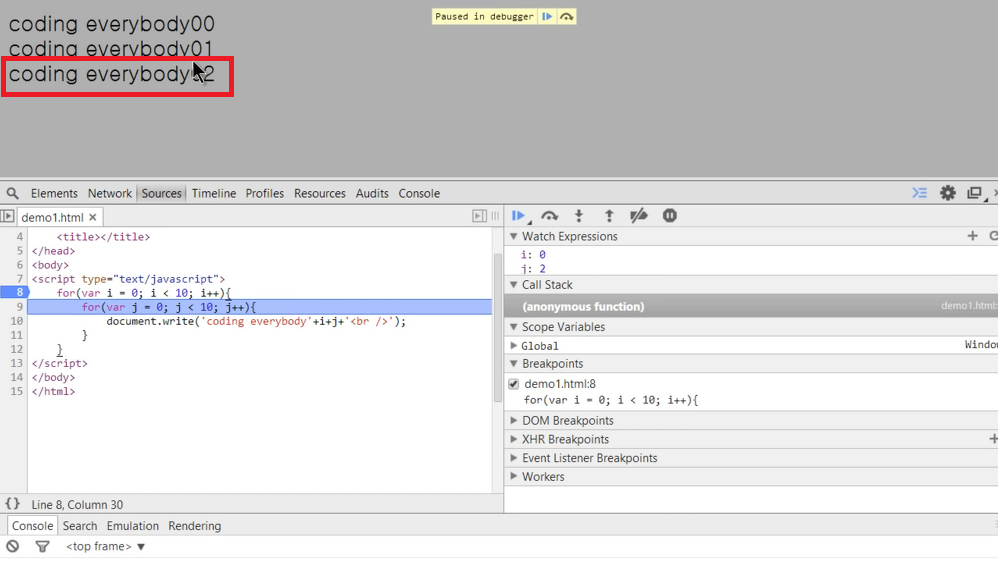Refresh watch expressions
The height and width of the screenshot is (562, 998).
click(993, 236)
